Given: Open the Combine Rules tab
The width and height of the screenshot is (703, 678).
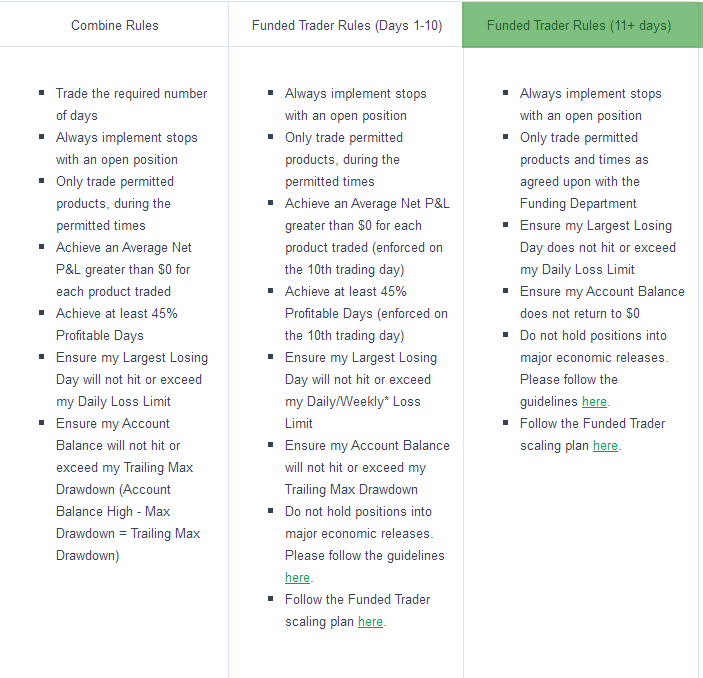Looking at the screenshot, I should click(x=114, y=25).
